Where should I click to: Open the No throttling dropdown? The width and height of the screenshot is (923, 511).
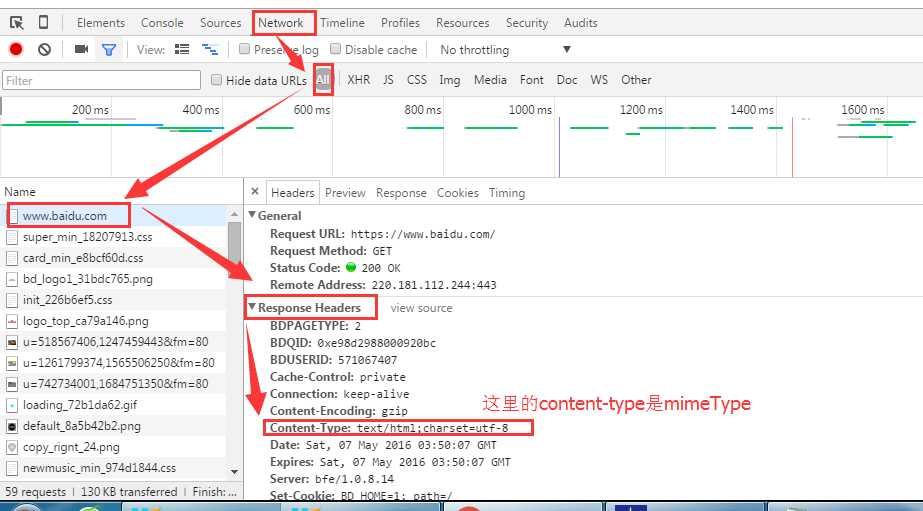tap(505, 49)
